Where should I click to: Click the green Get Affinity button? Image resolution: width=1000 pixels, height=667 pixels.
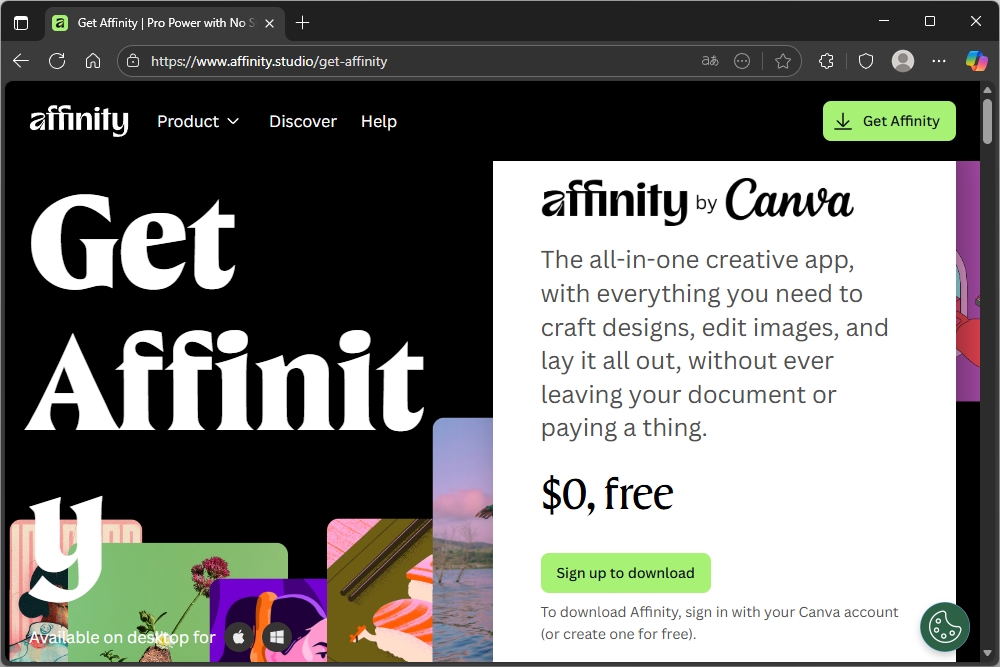889,121
